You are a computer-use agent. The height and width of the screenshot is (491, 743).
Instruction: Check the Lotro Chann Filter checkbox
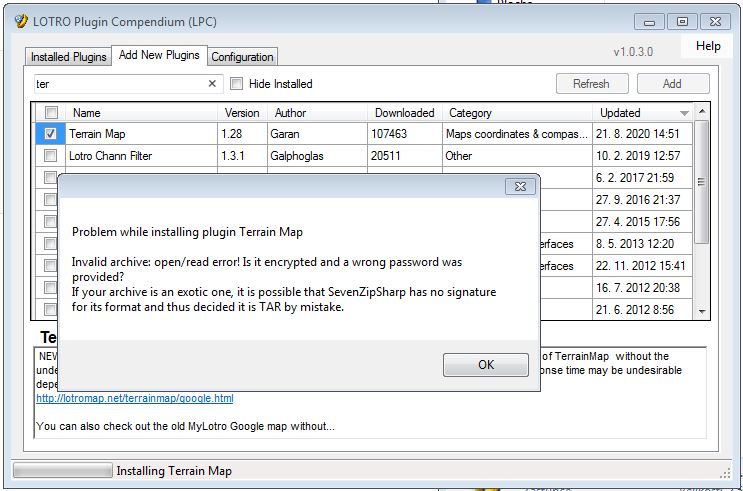point(50,155)
